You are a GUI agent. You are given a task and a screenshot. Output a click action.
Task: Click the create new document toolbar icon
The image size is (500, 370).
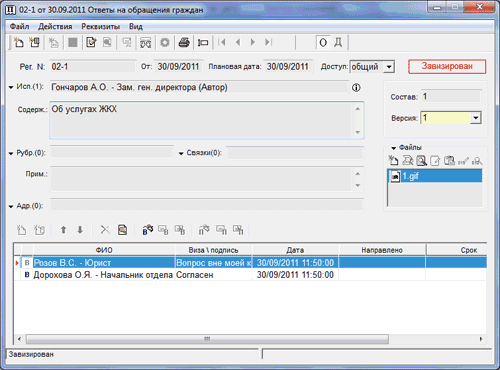18,42
